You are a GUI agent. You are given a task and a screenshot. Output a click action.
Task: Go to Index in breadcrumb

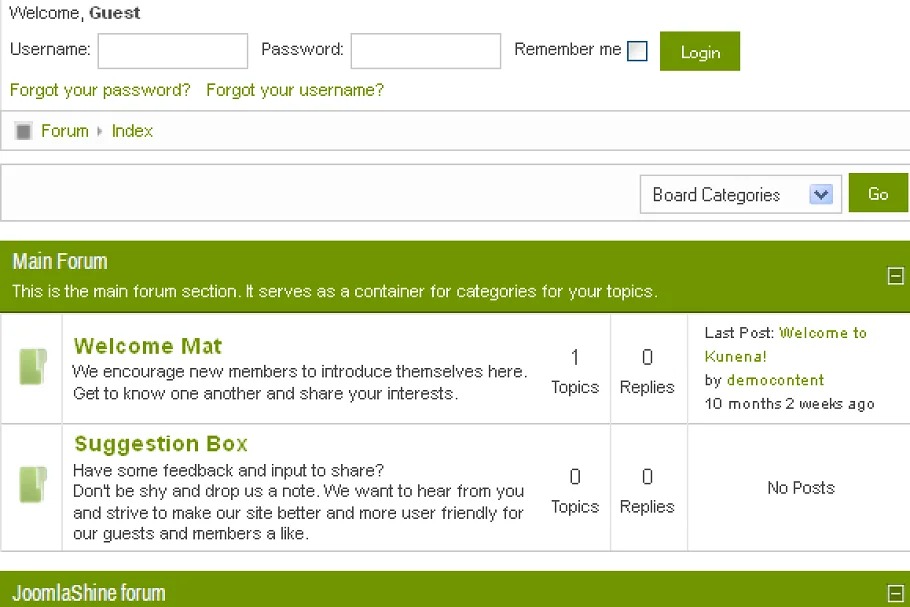[x=132, y=131]
